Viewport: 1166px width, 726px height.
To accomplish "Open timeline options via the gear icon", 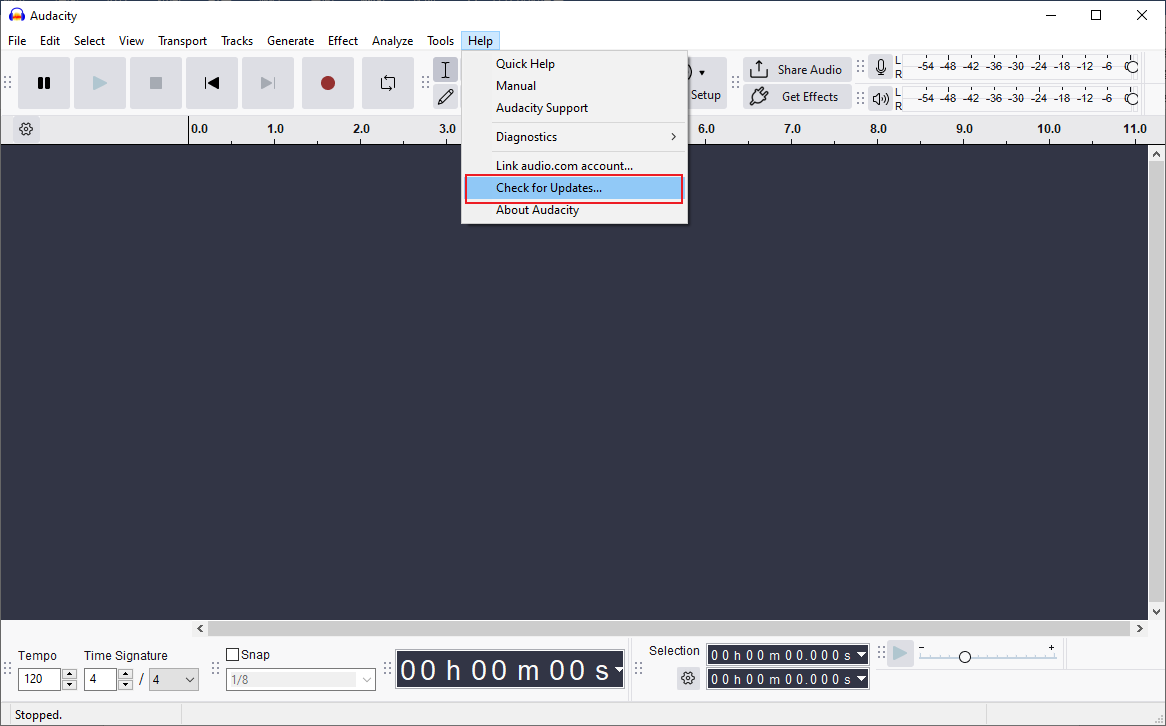I will click(26, 128).
